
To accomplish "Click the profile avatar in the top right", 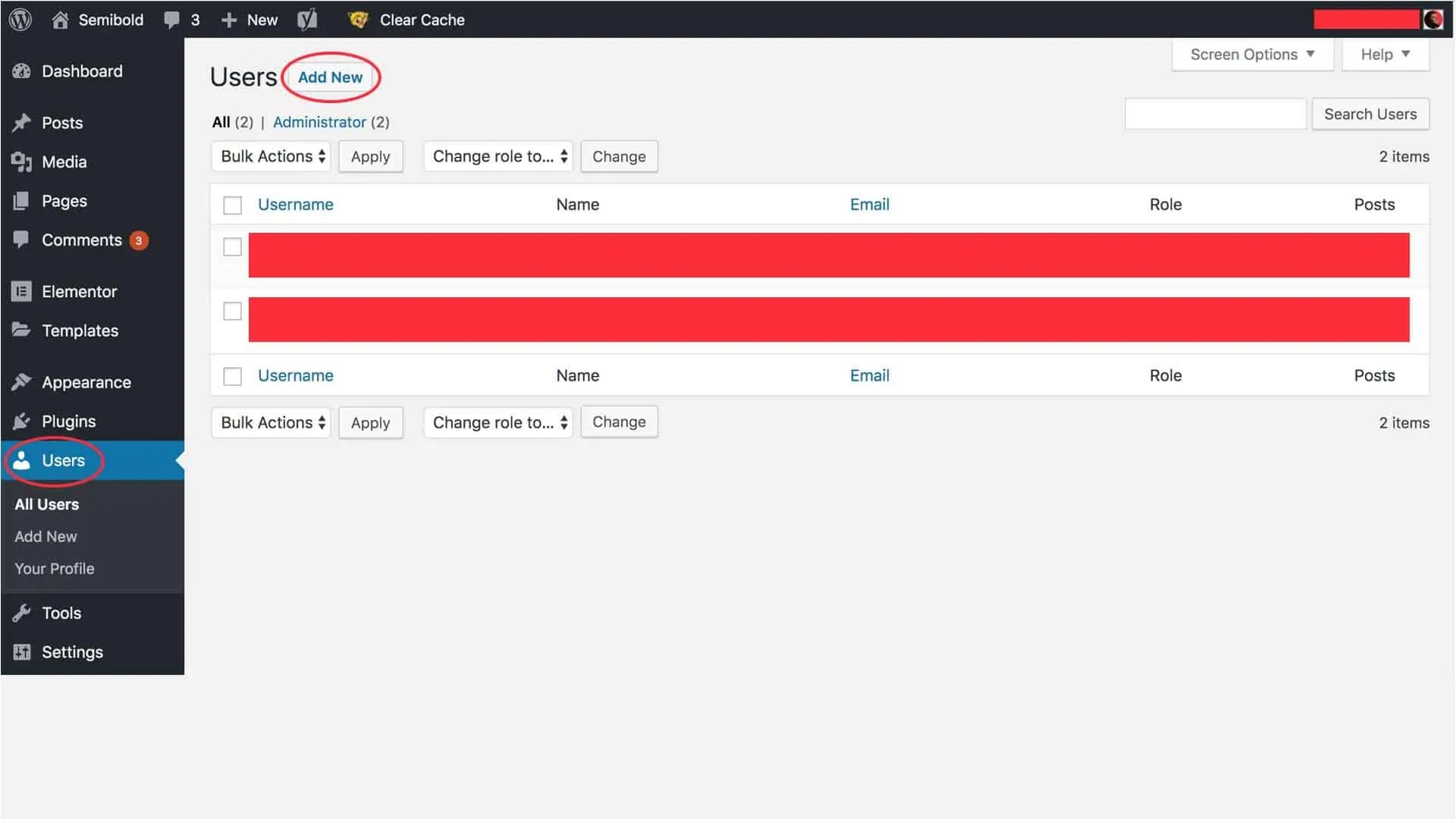I will pyautogui.click(x=1434, y=19).
